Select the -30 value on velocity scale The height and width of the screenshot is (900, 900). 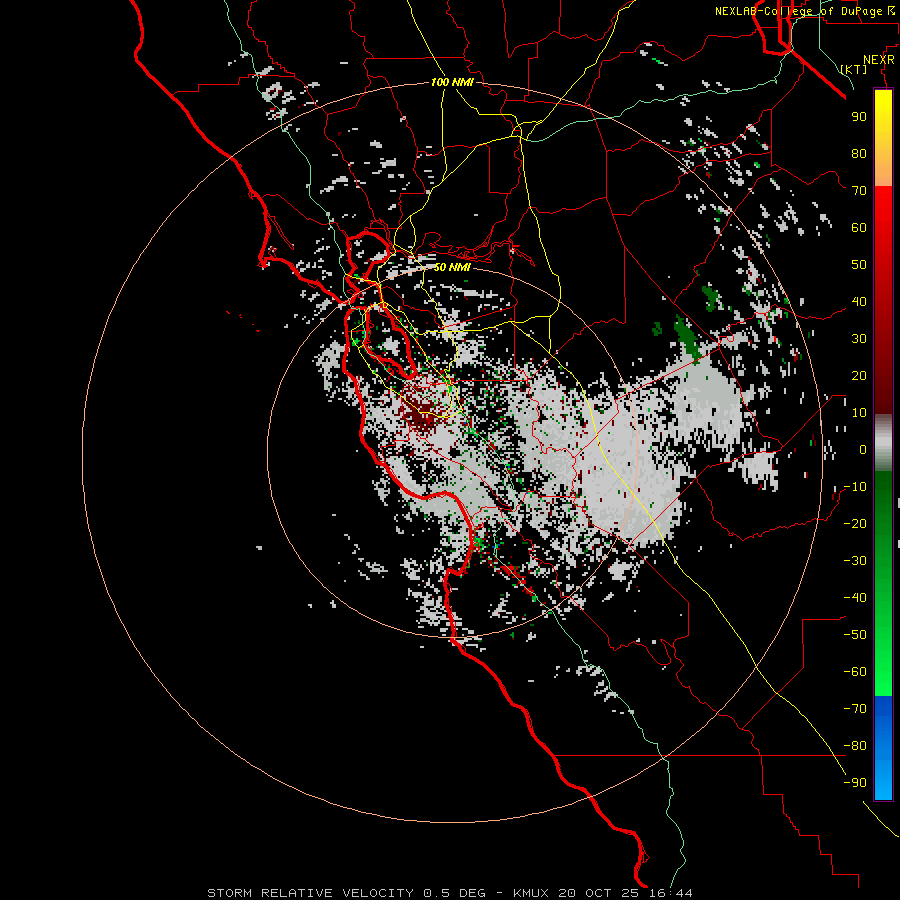(x=855, y=561)
